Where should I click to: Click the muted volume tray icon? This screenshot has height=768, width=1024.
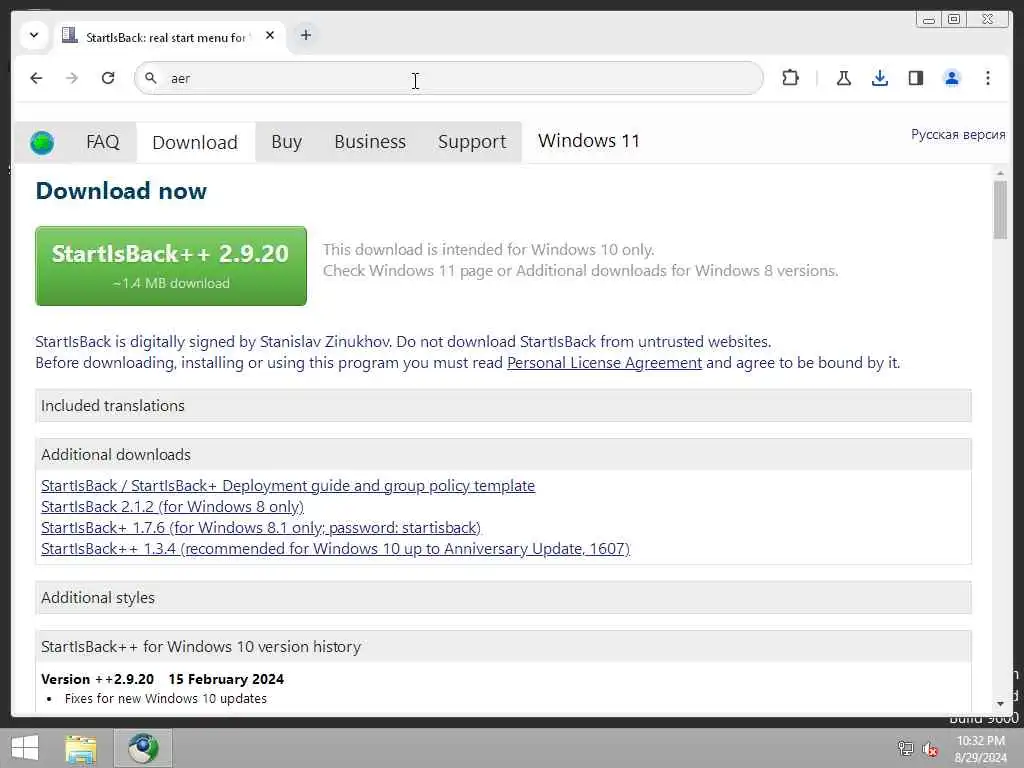[x=930, y=749]
